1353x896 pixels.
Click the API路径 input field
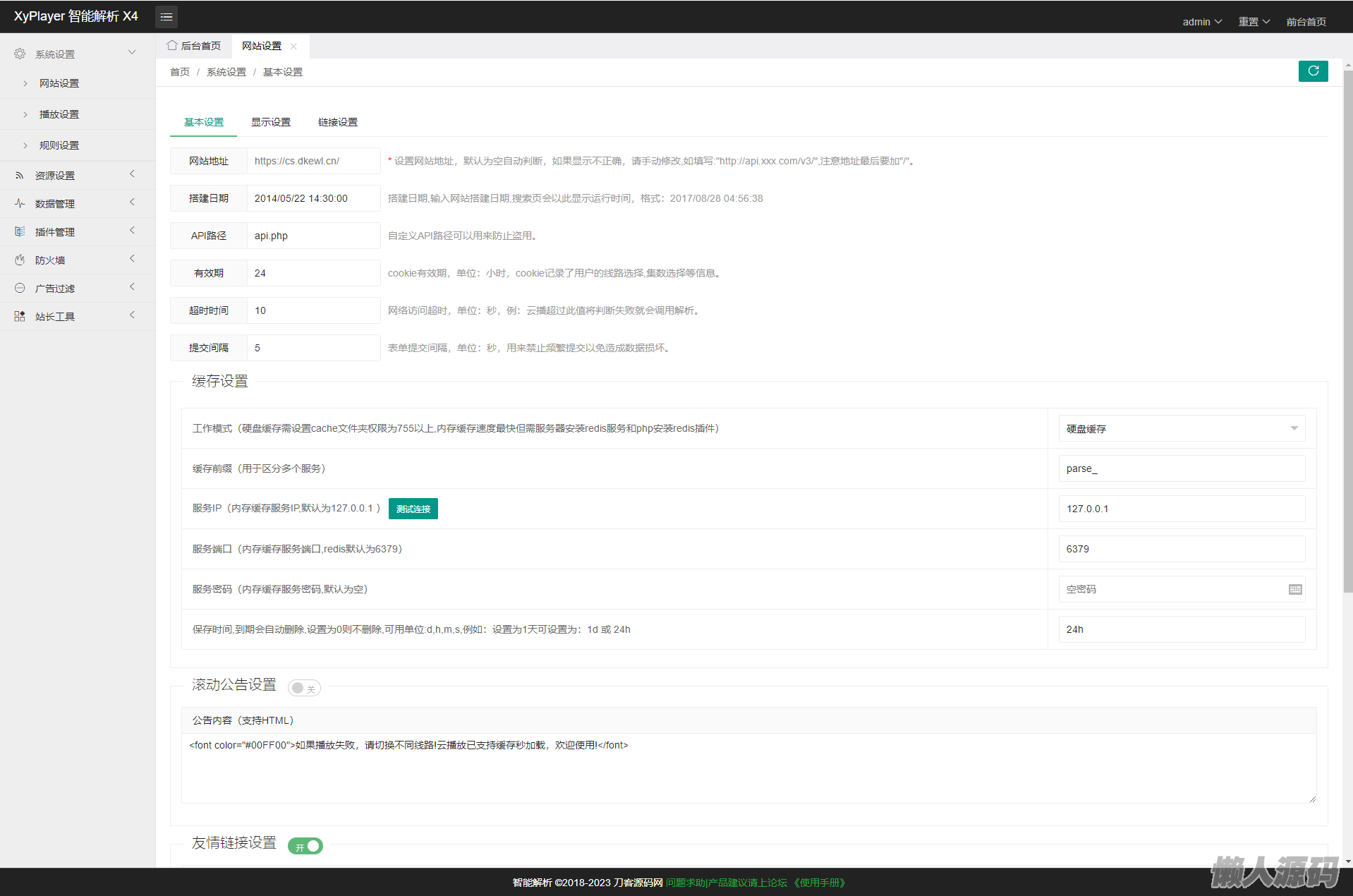click(x=314, y=236)
